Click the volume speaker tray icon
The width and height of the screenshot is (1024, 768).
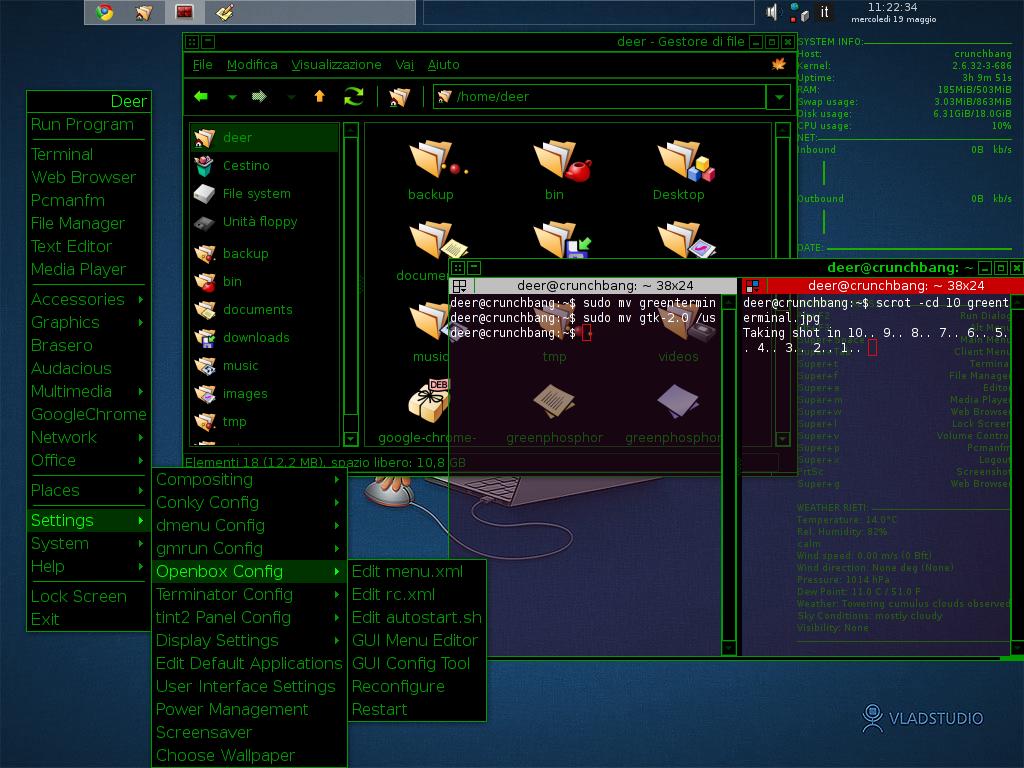click(x=773, y=12)
